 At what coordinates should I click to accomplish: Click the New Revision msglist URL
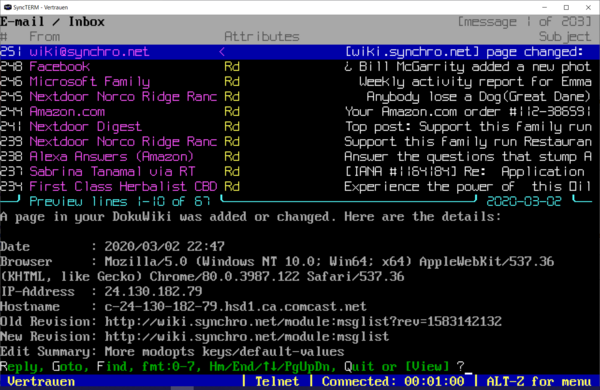pos(247,336)
